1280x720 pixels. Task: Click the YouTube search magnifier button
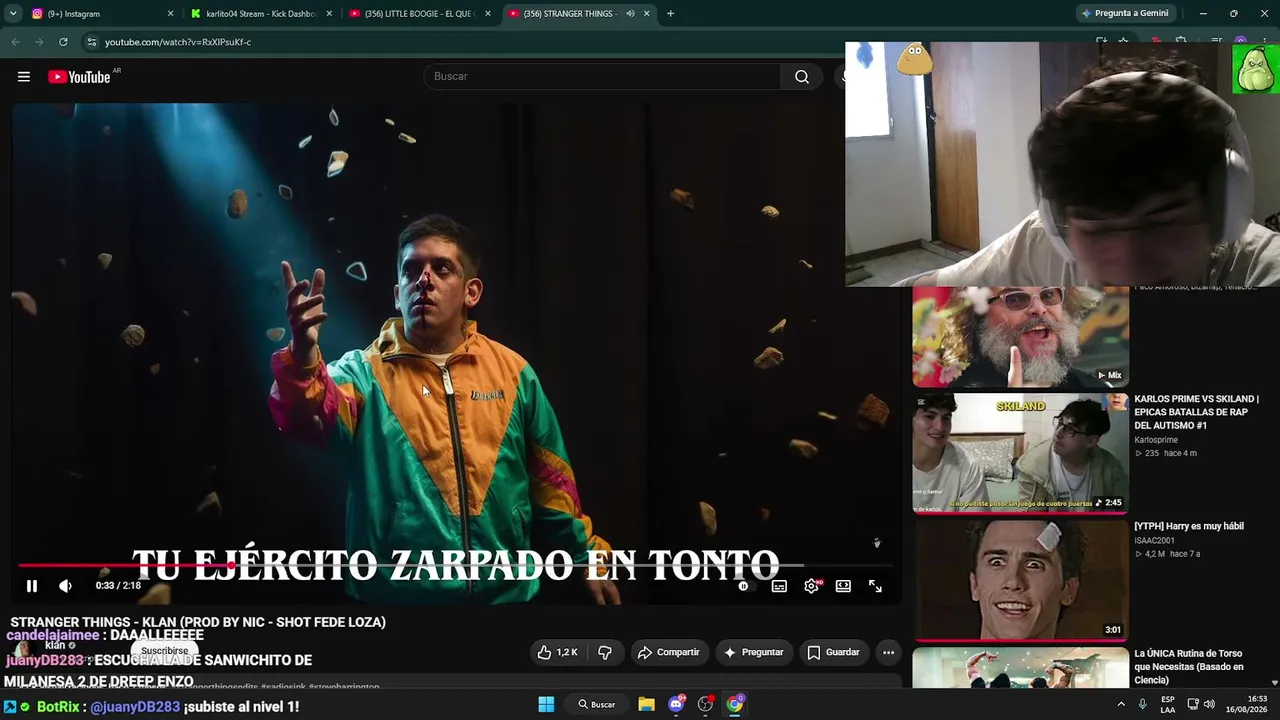tap(802, 77)
